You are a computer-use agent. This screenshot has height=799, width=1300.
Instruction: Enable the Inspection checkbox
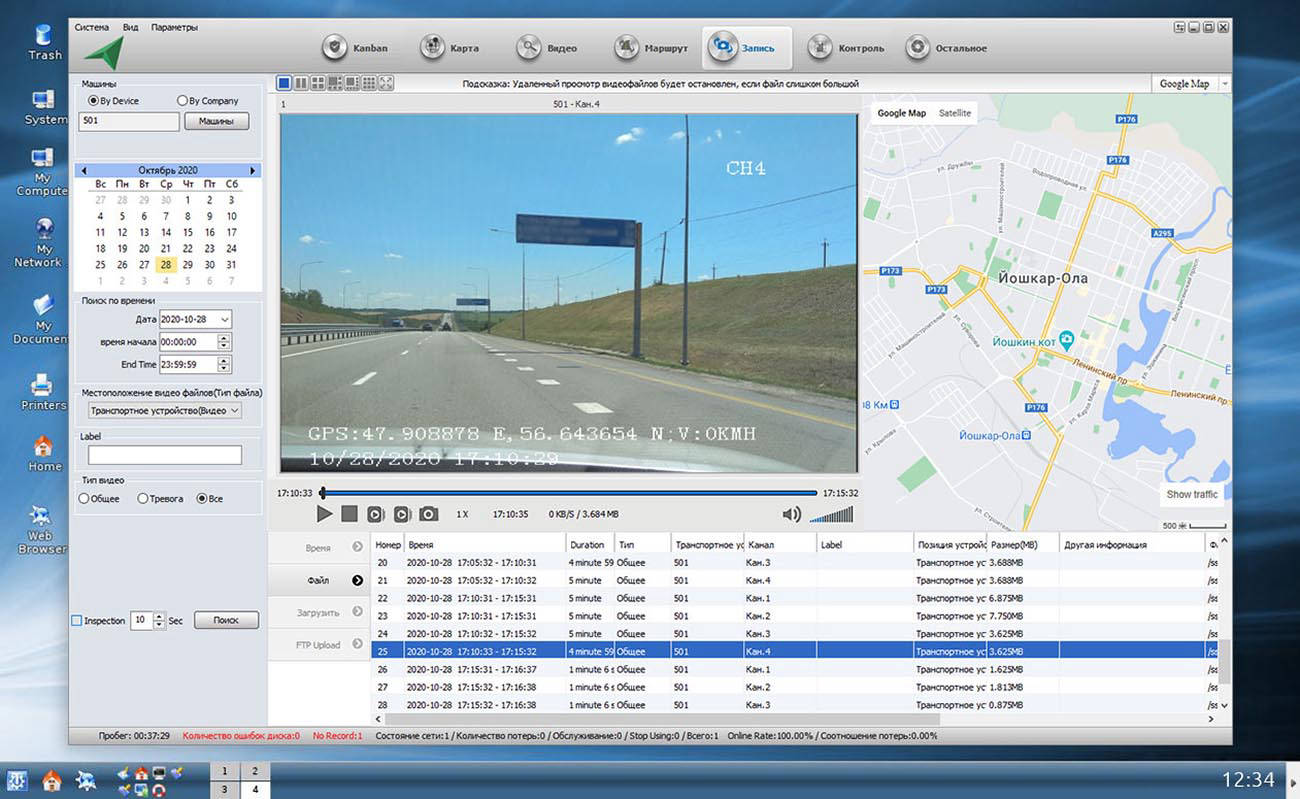point(77,621)
